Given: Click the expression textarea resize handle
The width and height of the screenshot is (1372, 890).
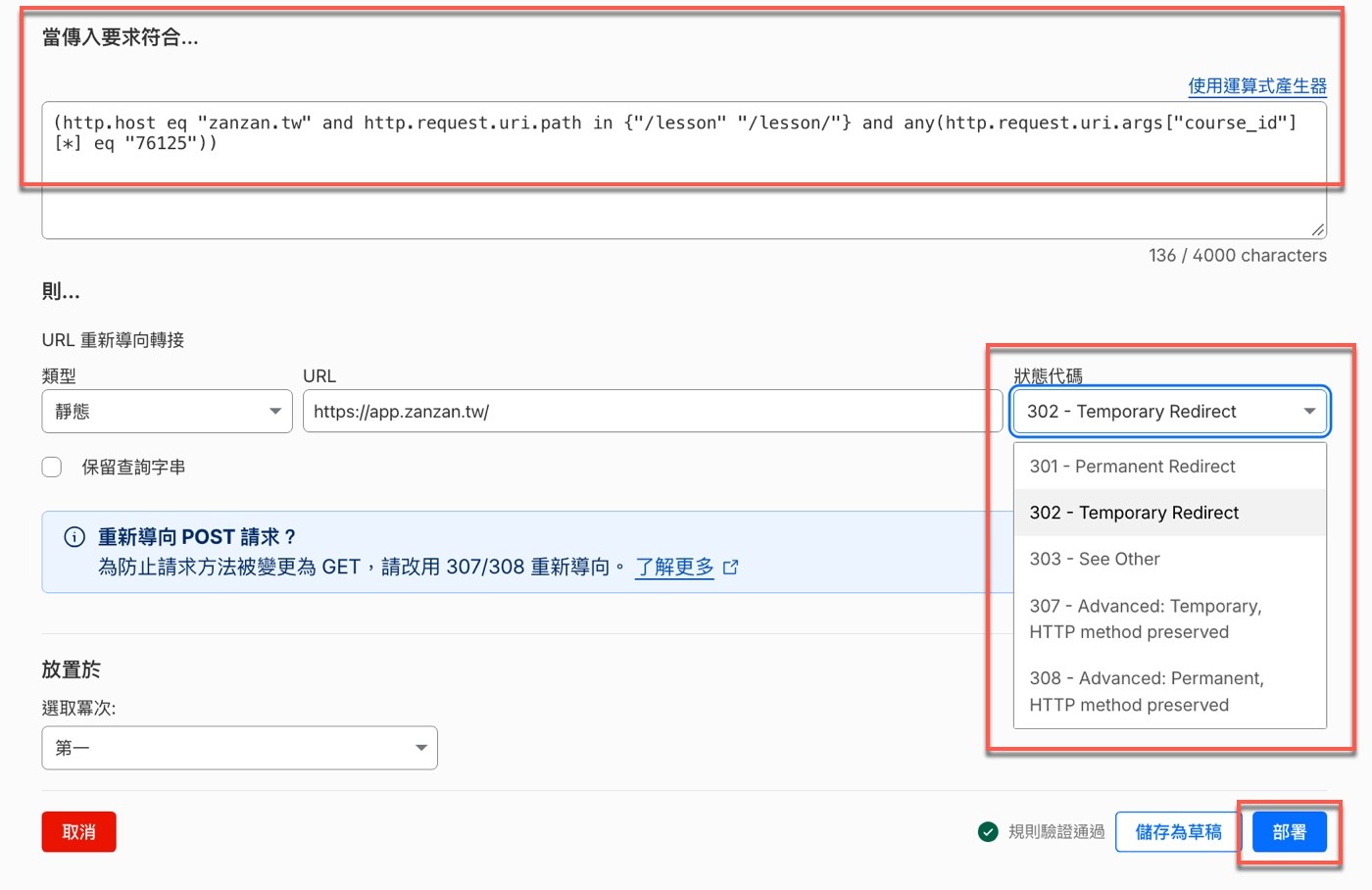Looking at the screenshot, I should tap(1317, 229).
